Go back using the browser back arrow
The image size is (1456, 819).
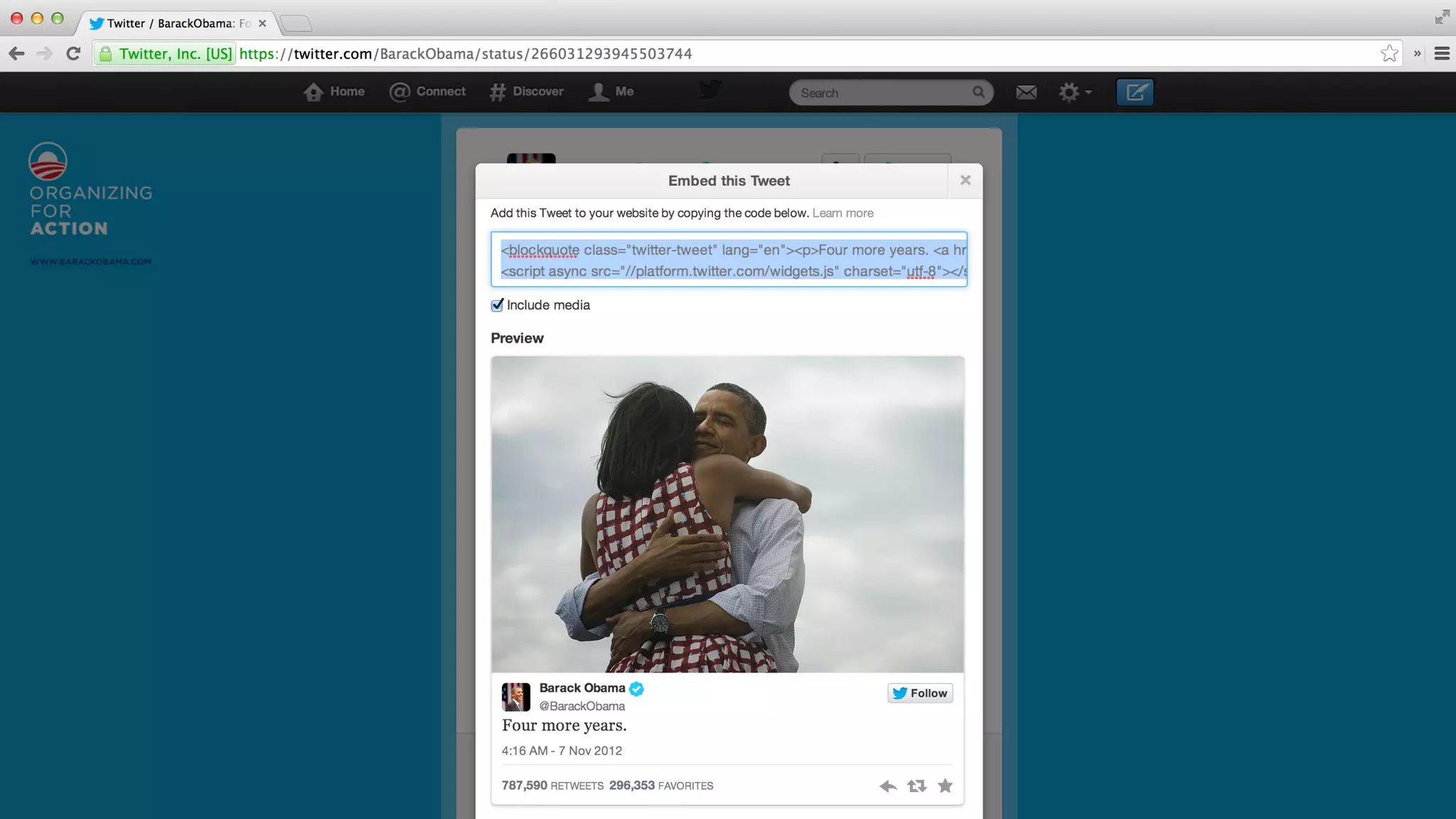(16, 54)
